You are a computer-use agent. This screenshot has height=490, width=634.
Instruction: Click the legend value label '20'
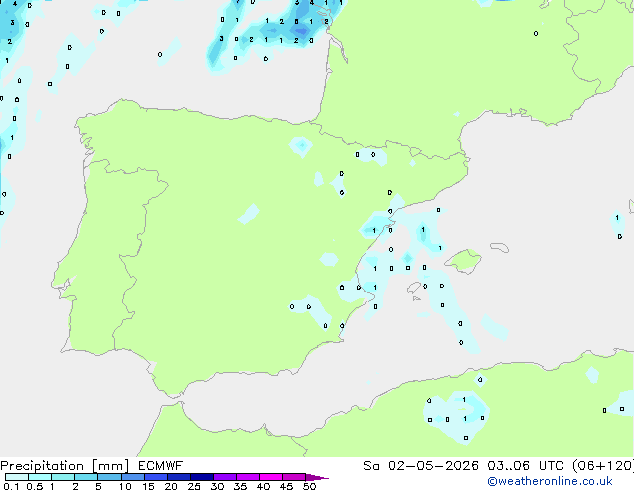tap(171, 486)
